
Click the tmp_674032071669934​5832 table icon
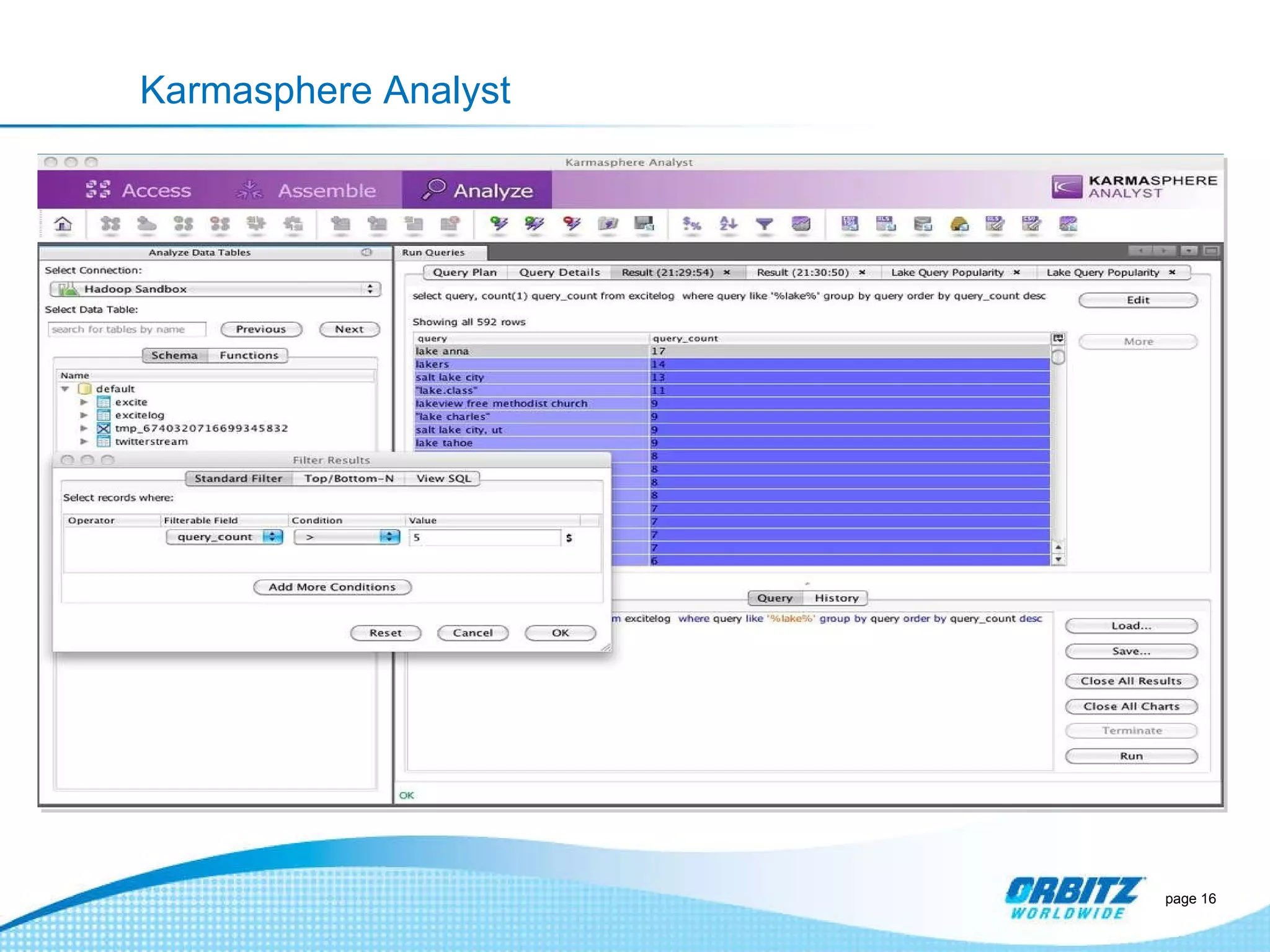pyautogui.click(x=104, y=429)
